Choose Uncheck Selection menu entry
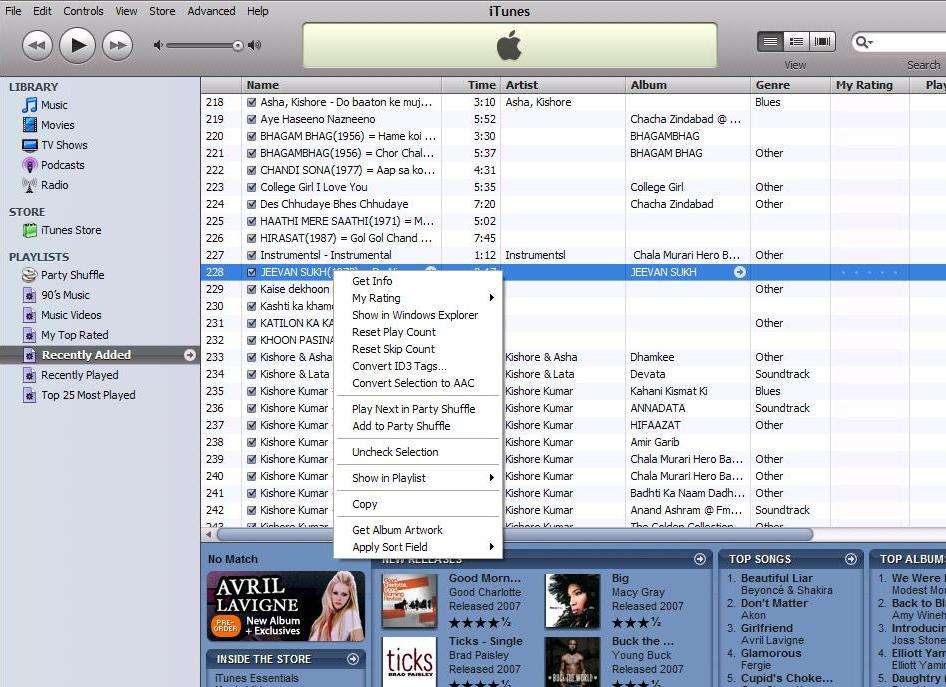The width and height of the screenshot is (946, 687). point(395,452)
